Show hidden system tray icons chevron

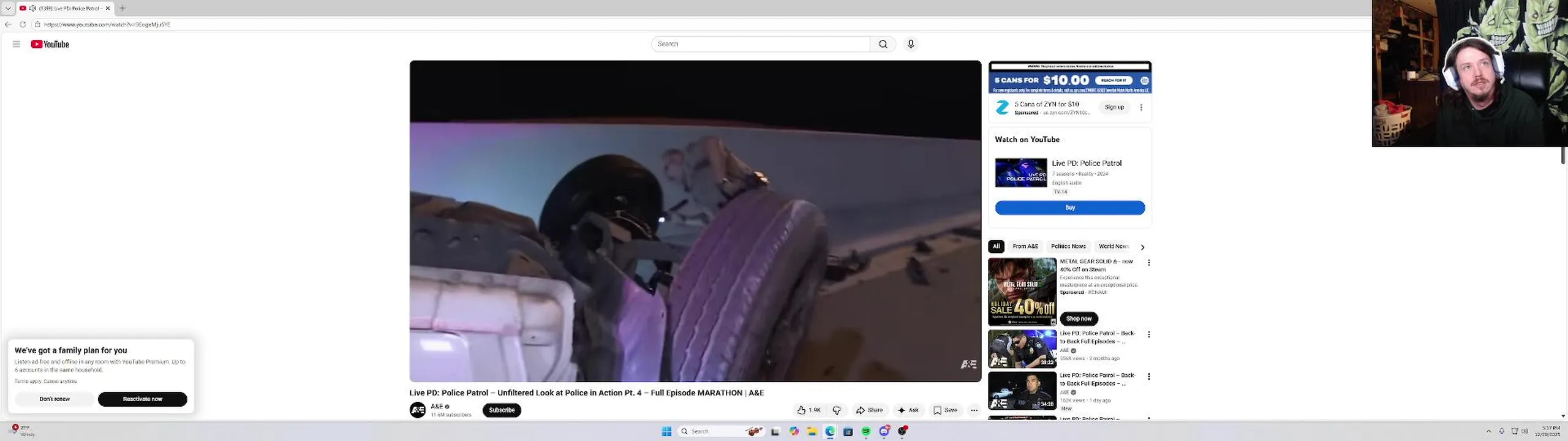pyautogui.click(x=1488, y=432)
